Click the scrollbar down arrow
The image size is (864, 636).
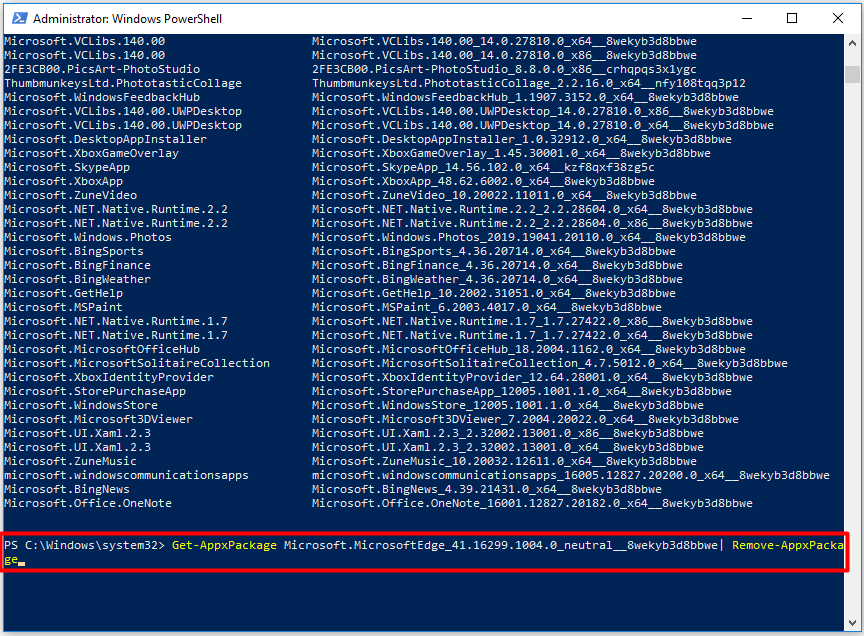[852, 622]
